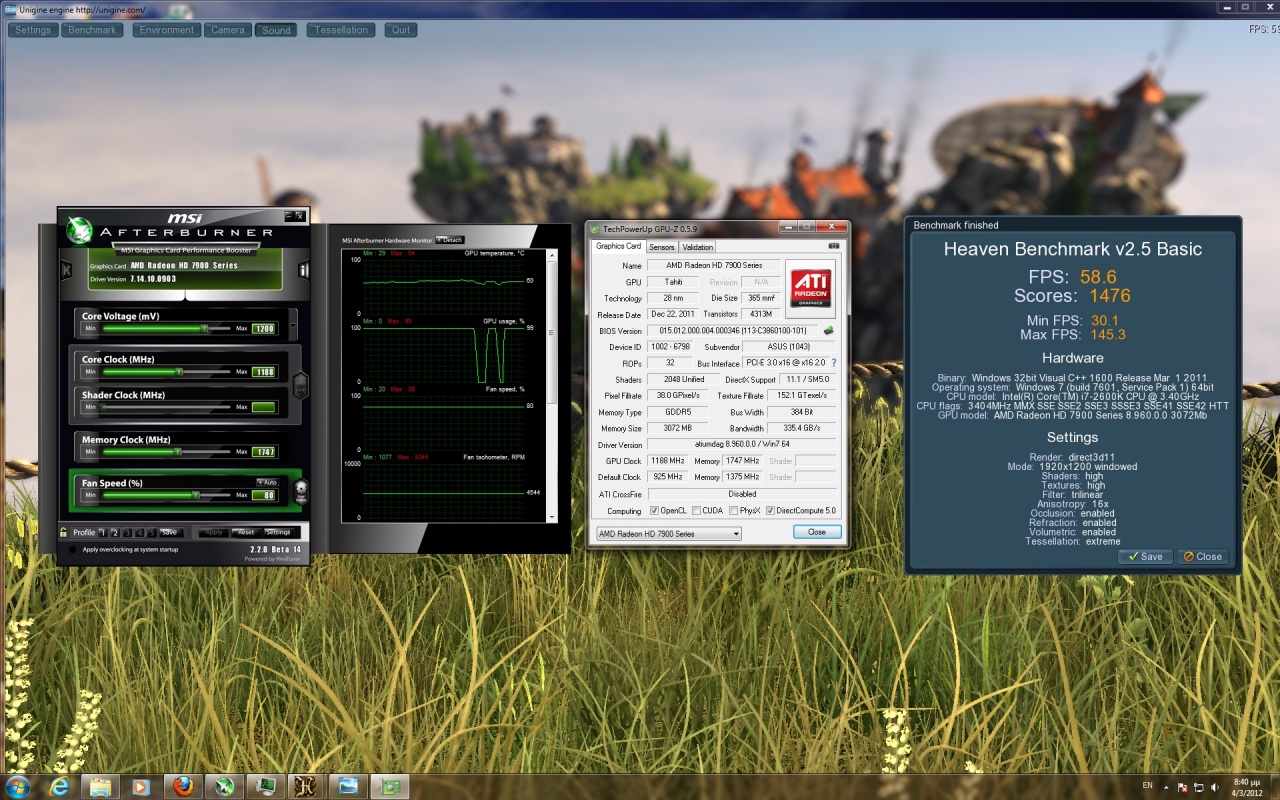Click Reset in MSI Afterburner

click(246, 532)
